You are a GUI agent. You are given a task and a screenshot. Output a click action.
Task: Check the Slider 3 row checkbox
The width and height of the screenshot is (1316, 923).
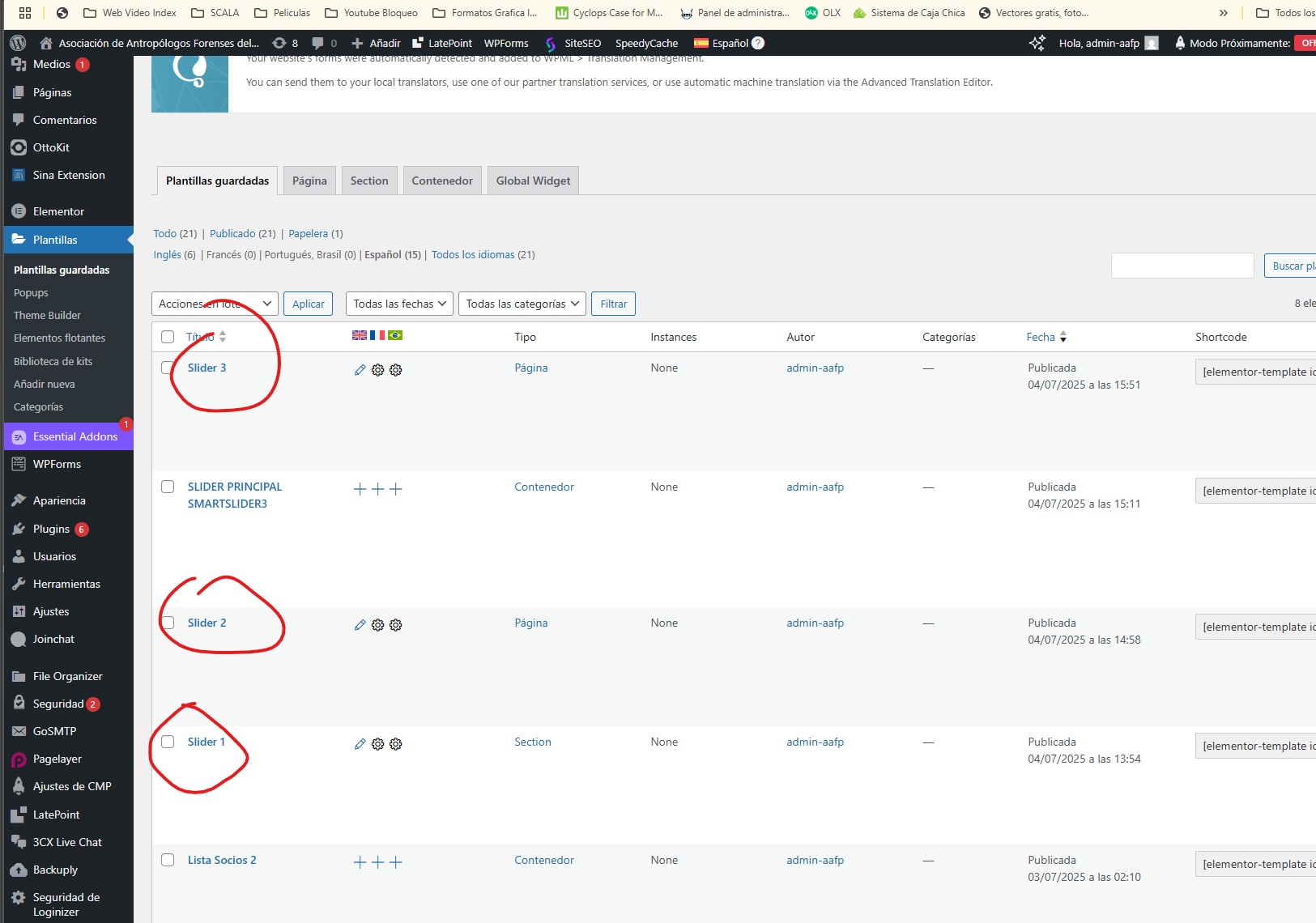(168, 368)
